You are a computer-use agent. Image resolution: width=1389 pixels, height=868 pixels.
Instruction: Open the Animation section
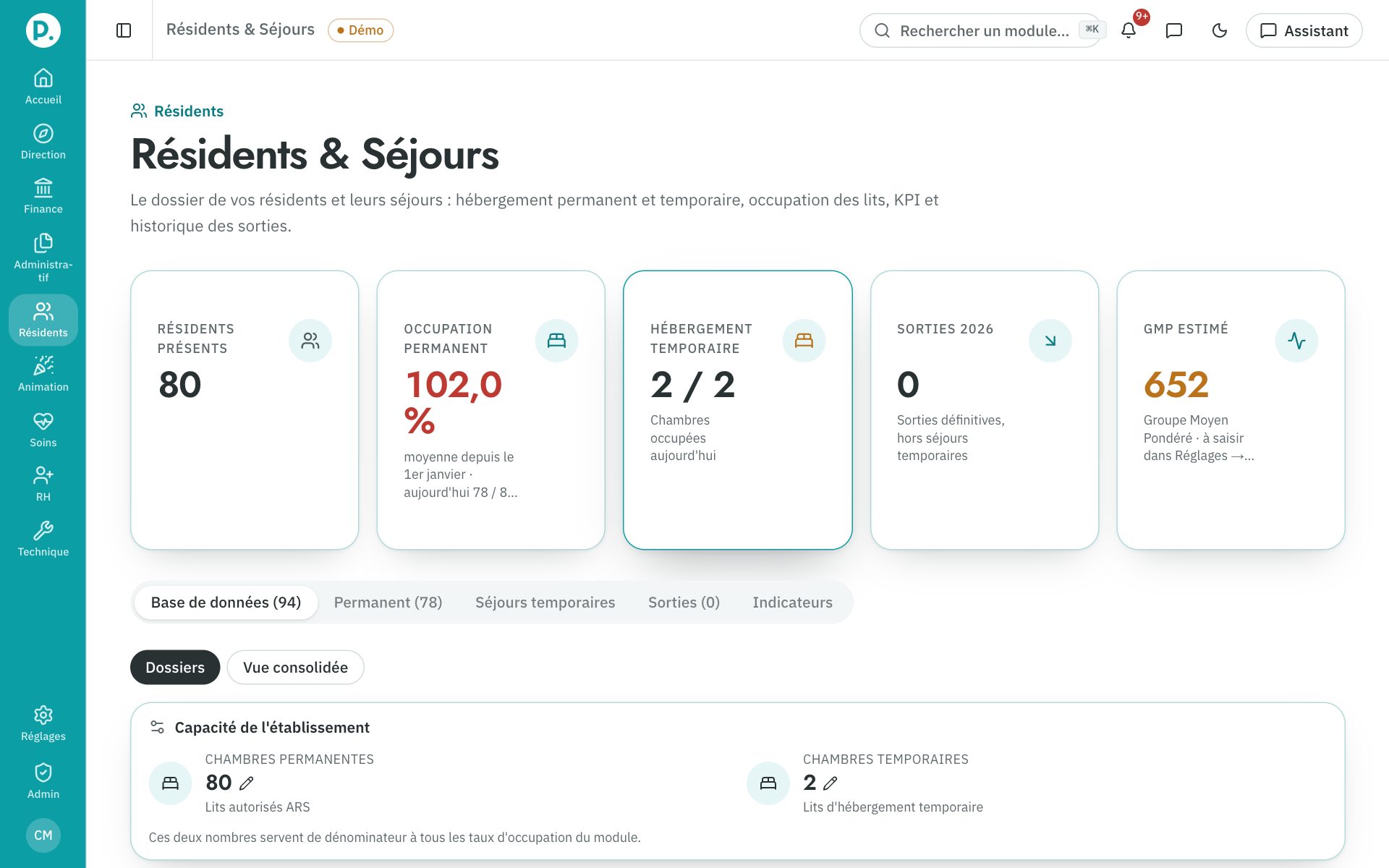click(x=43, y=374)
